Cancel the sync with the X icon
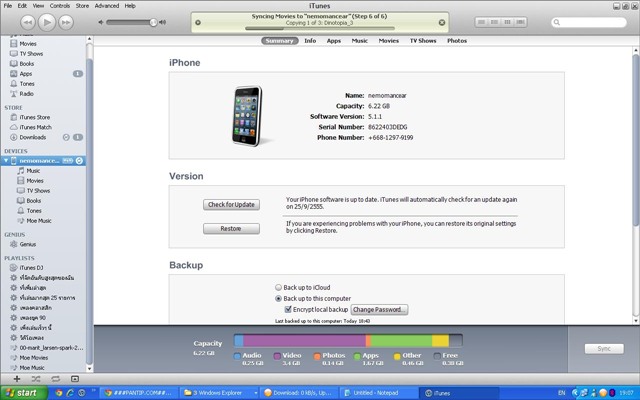The height and width of the screenshot is (400, 640). (442, 23)
